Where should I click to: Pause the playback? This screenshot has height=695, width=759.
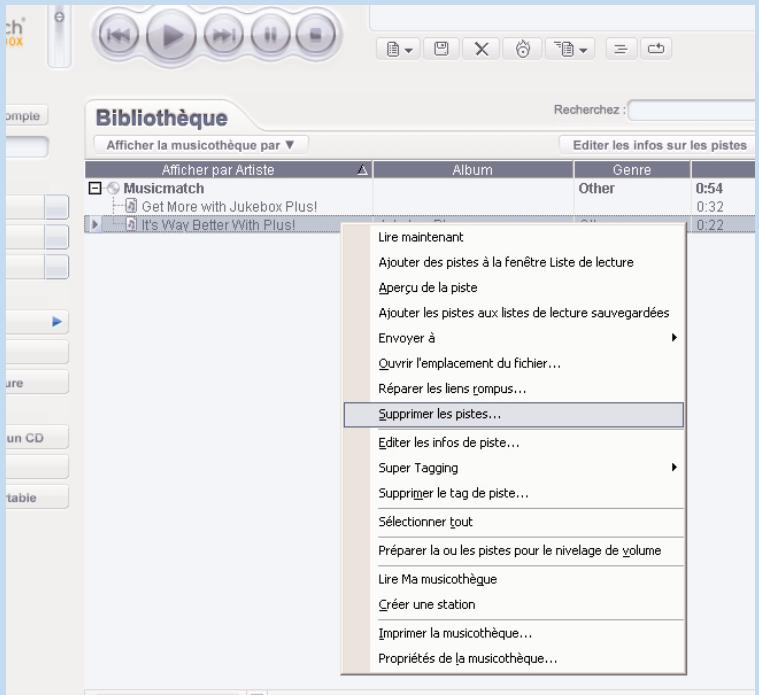coord(271,35)
